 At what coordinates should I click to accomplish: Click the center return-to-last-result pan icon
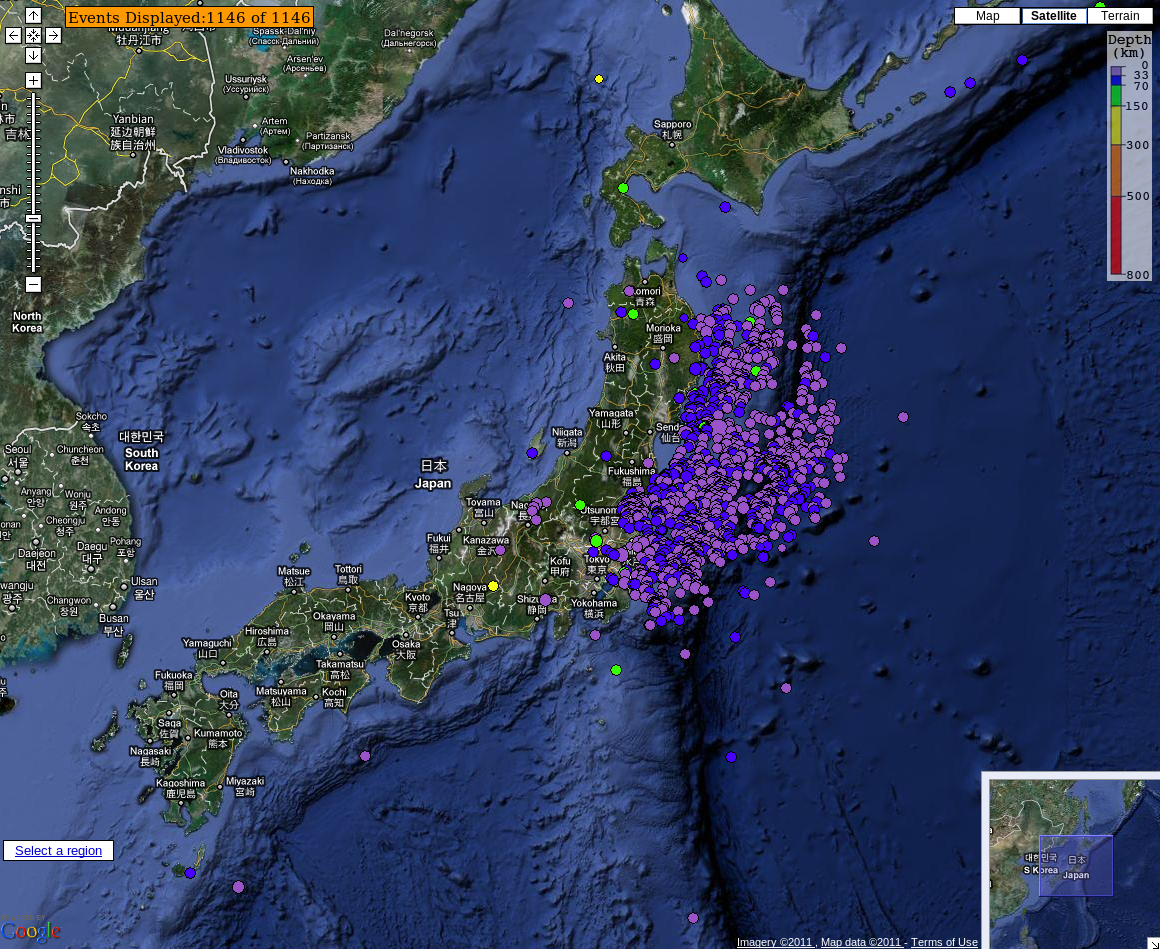33,35
